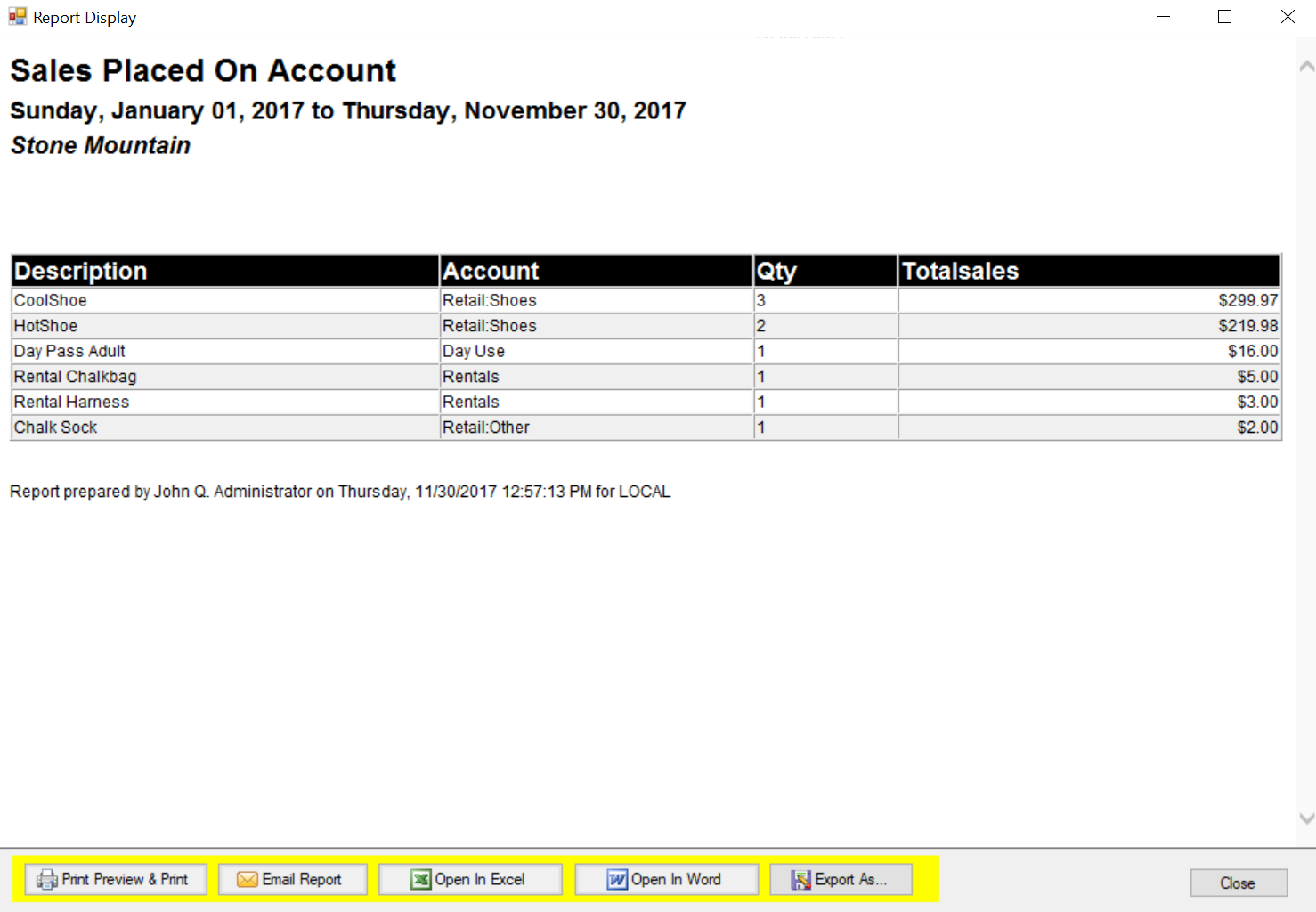1316x912 pixels.
Task: Click the Sales Placed On Account title
Action: click(203, 70)
